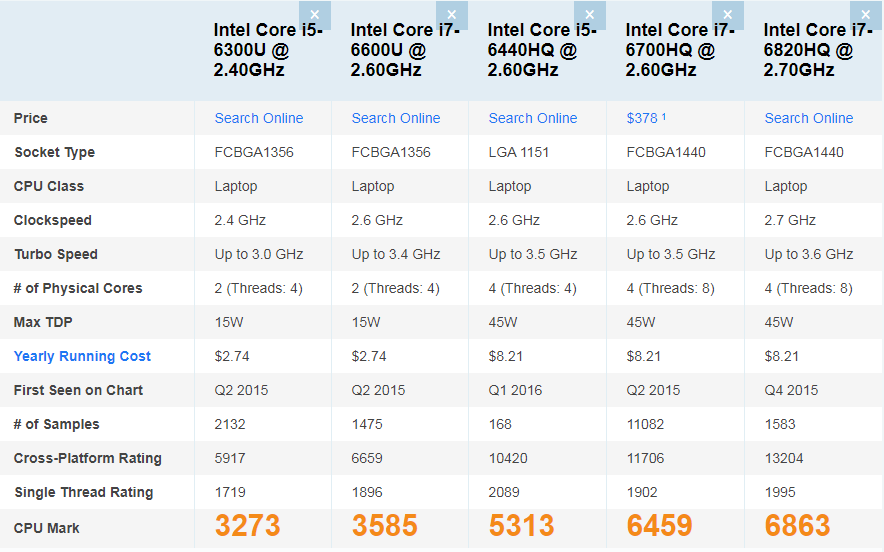The image size is (884, 552).
Task: Remove Intel Core i7-6700HQ column with X icon
Action: pyautogui.click(x=727, y=15)
